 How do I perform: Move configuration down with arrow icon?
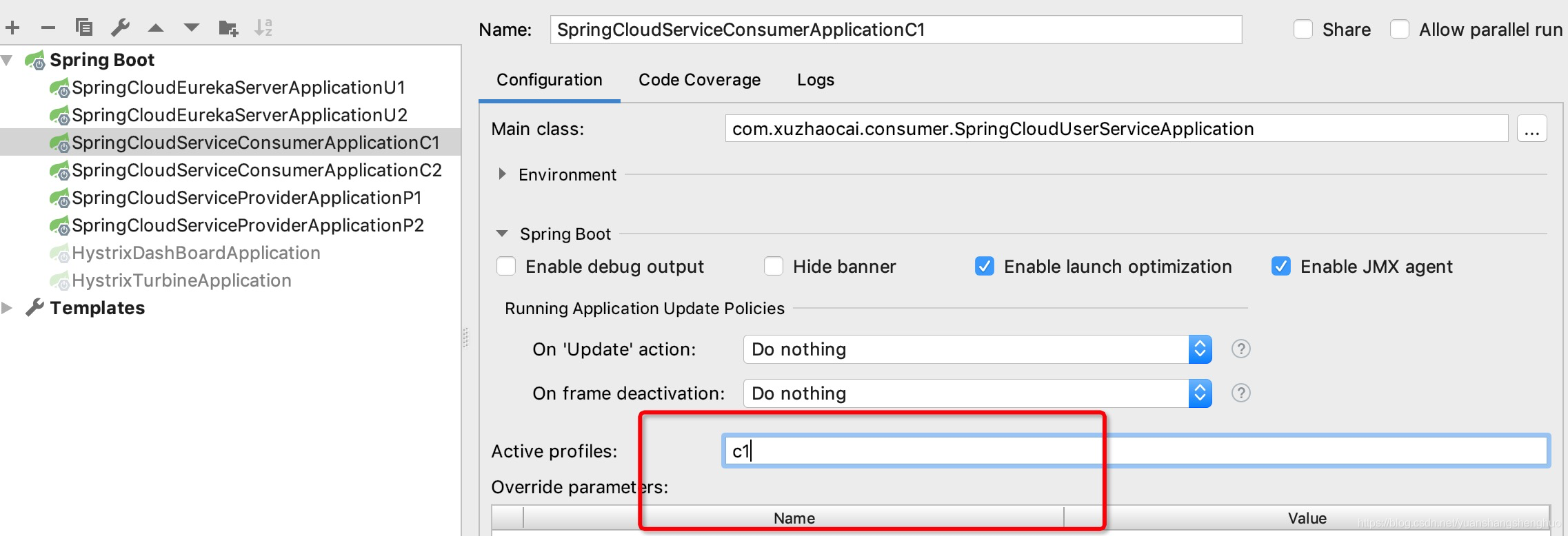pyautogui.click(x=192, y=28)
